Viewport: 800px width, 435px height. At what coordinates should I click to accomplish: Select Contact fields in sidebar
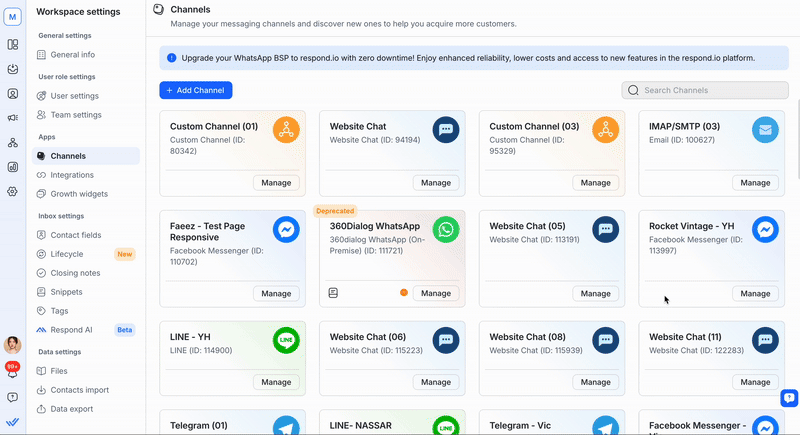click(x=75, y=235)
